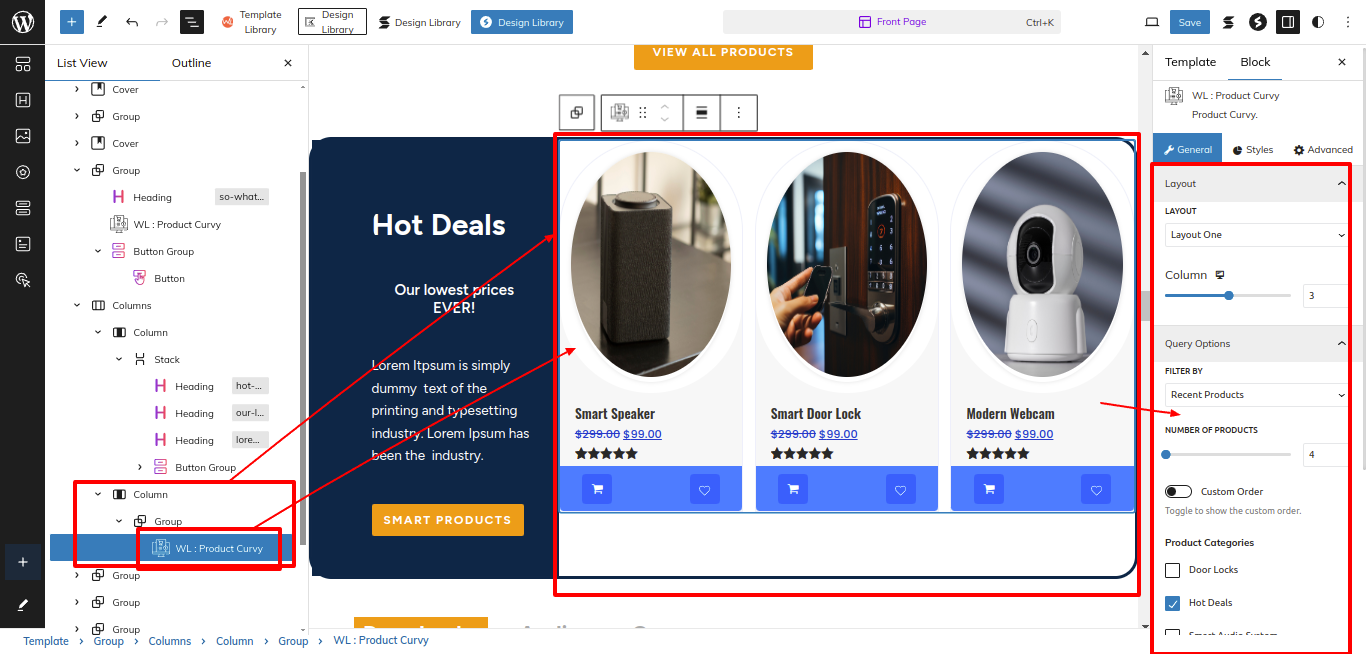Select the Block tab in settings sidebar
1366x654 pixels.
1255,62
